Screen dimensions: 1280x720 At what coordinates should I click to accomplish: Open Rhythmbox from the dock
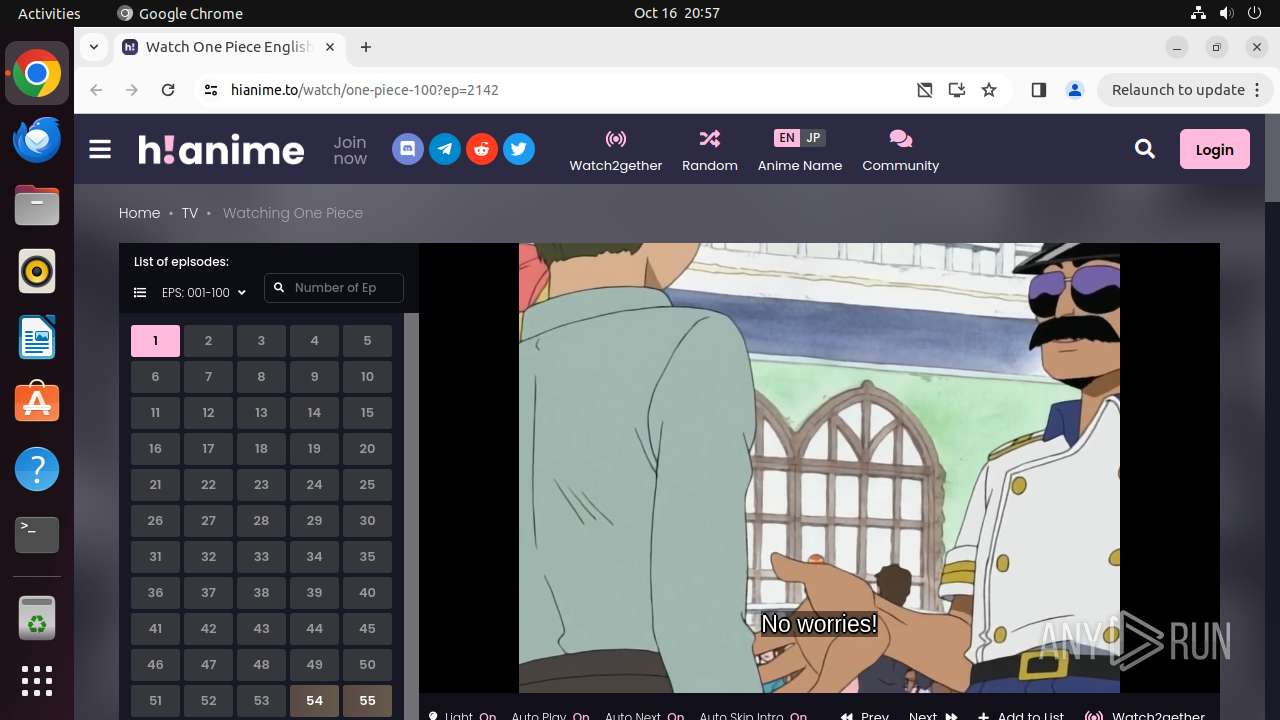pos(37,271)
